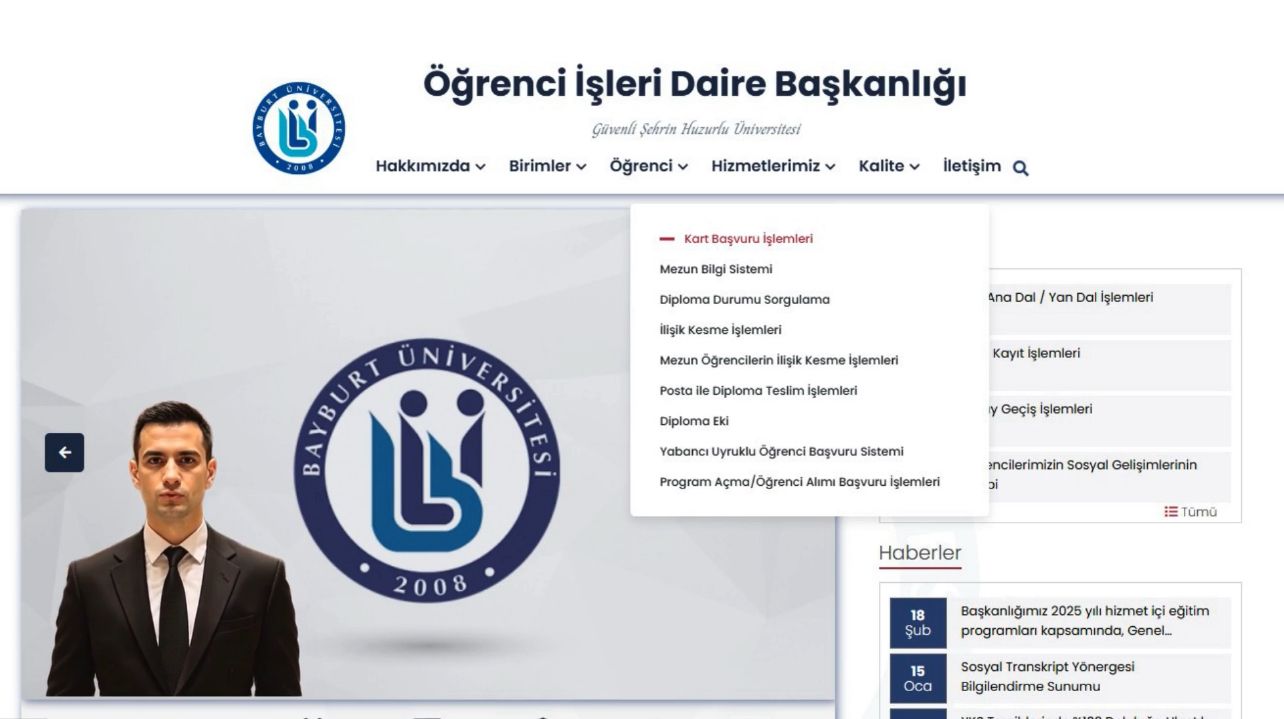Click the Haberler section heading
The height and width of the screenshot is (719, 1284).
click(920, 553)
